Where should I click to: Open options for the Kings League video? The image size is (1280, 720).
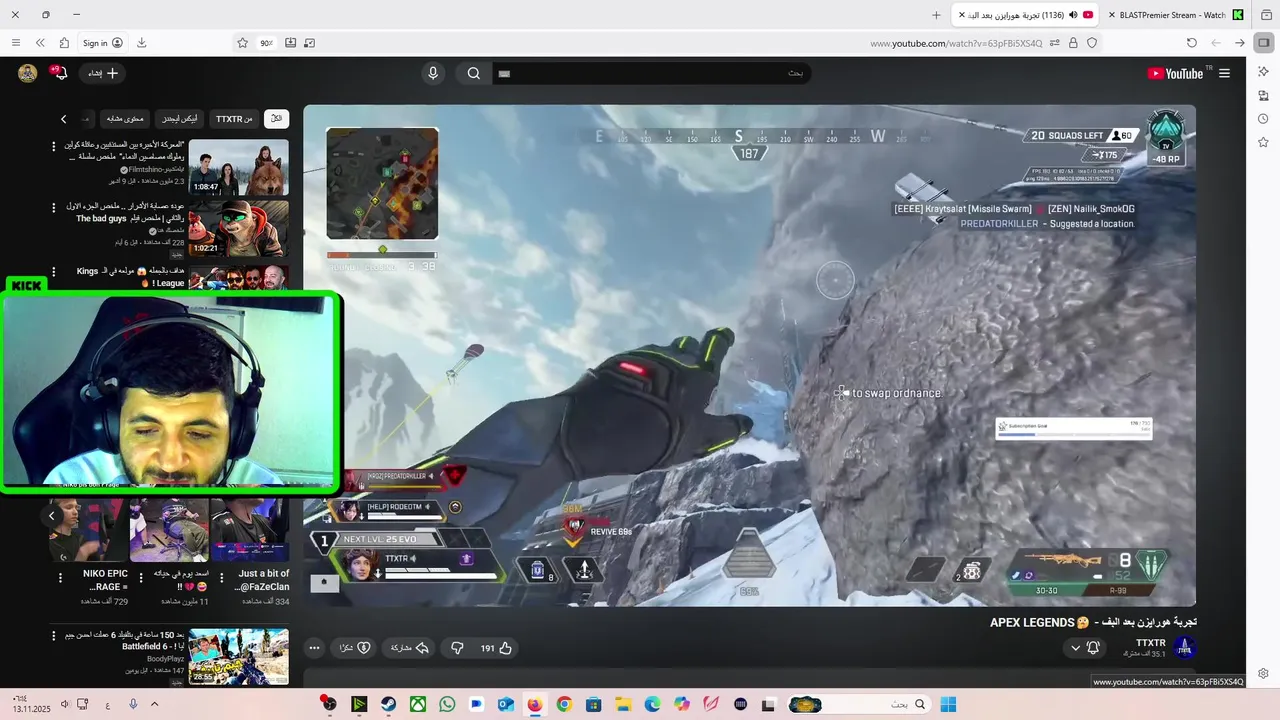point(54,271)
